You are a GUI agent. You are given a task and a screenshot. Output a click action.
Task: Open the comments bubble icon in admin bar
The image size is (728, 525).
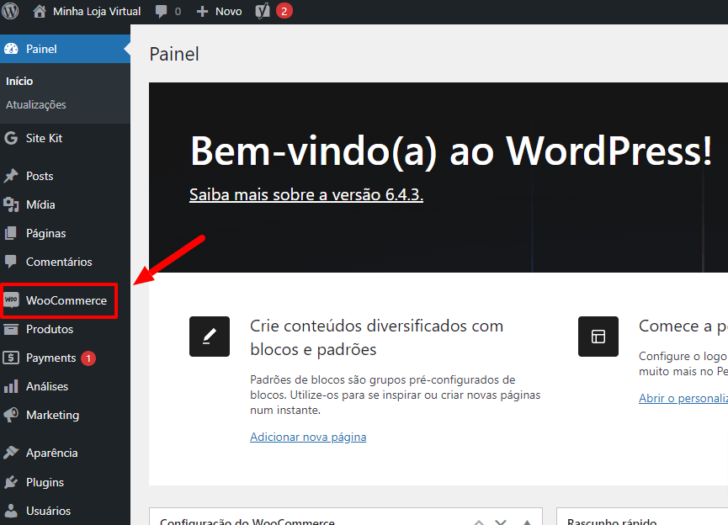(161, 11)
